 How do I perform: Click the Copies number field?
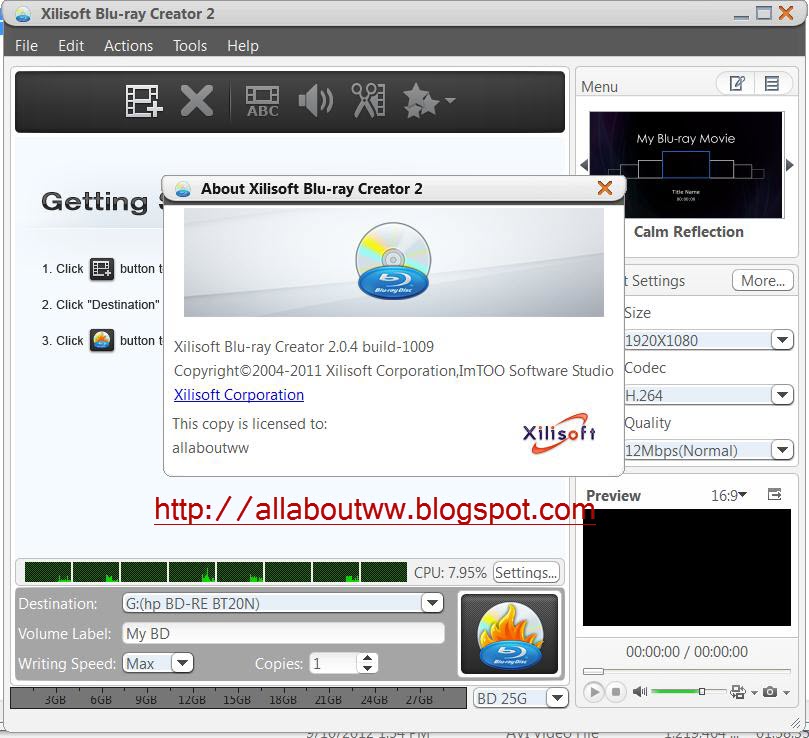[333, 663]
